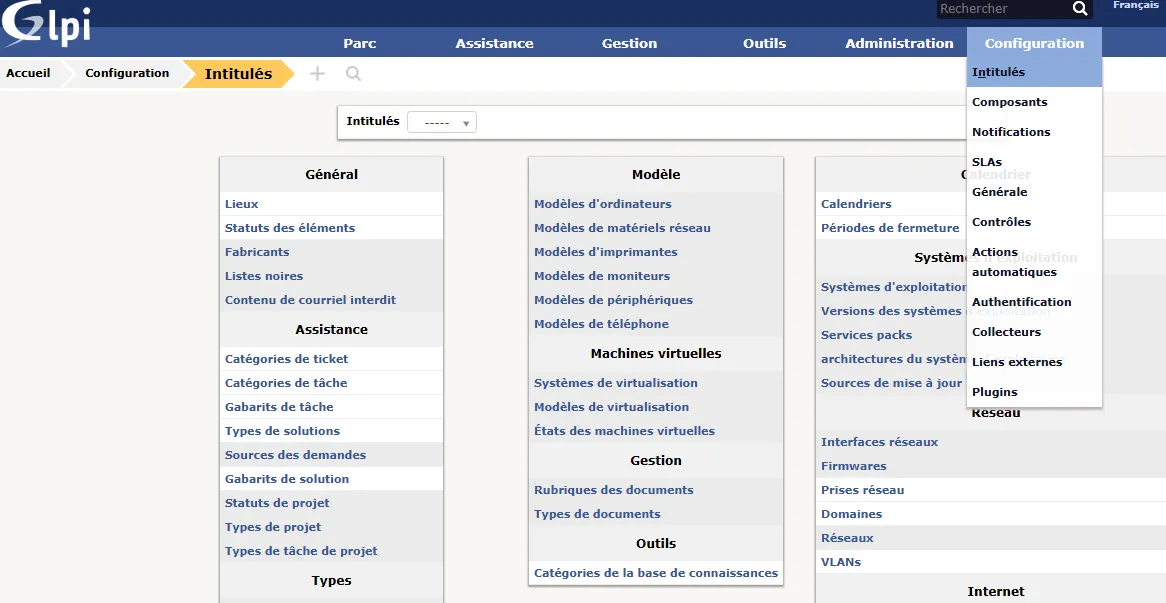This screenshot has width=1166, height=603.
Task: Open the Lieux link
Action: [242, 204]
